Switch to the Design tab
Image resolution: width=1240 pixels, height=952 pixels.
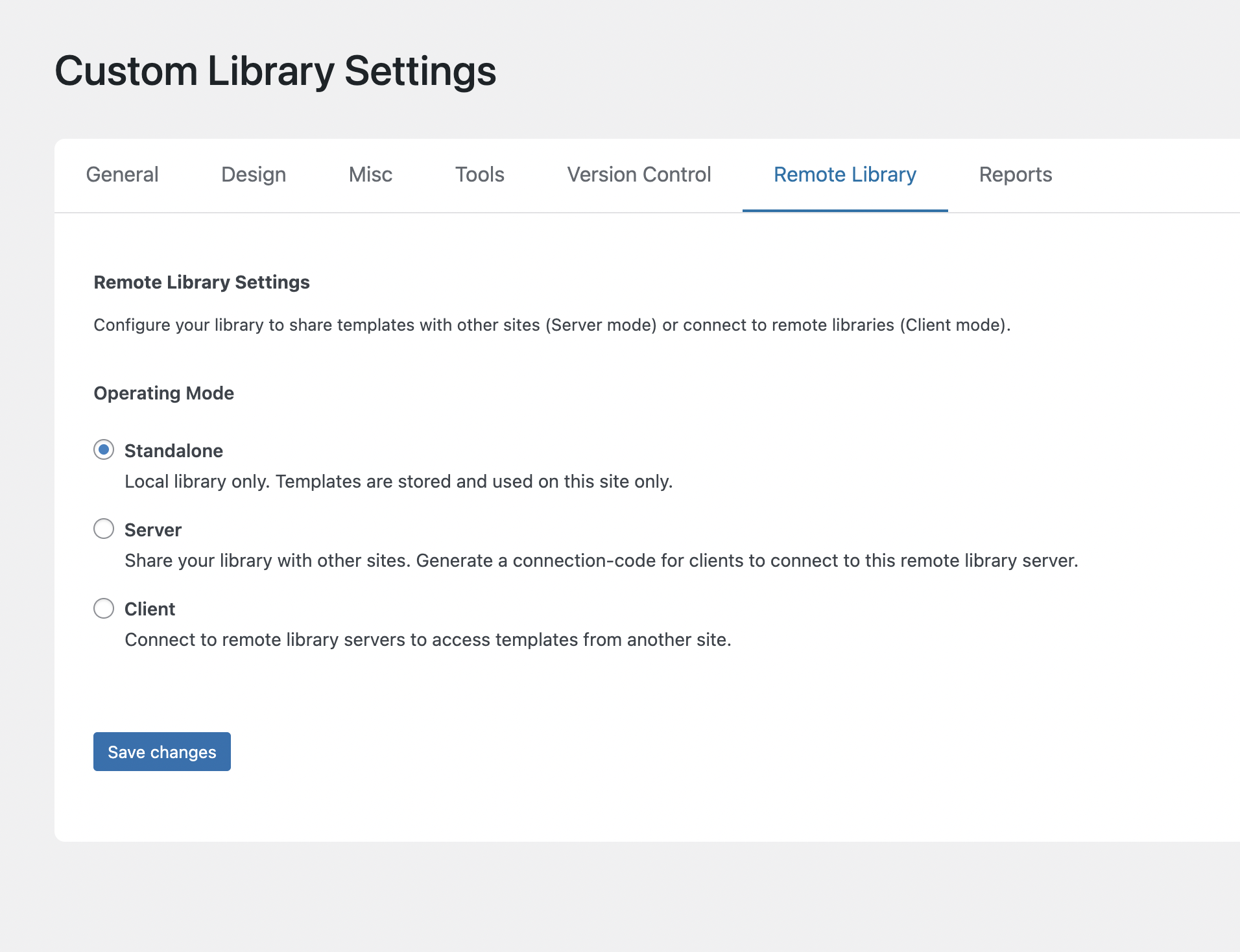click(253, 174)
